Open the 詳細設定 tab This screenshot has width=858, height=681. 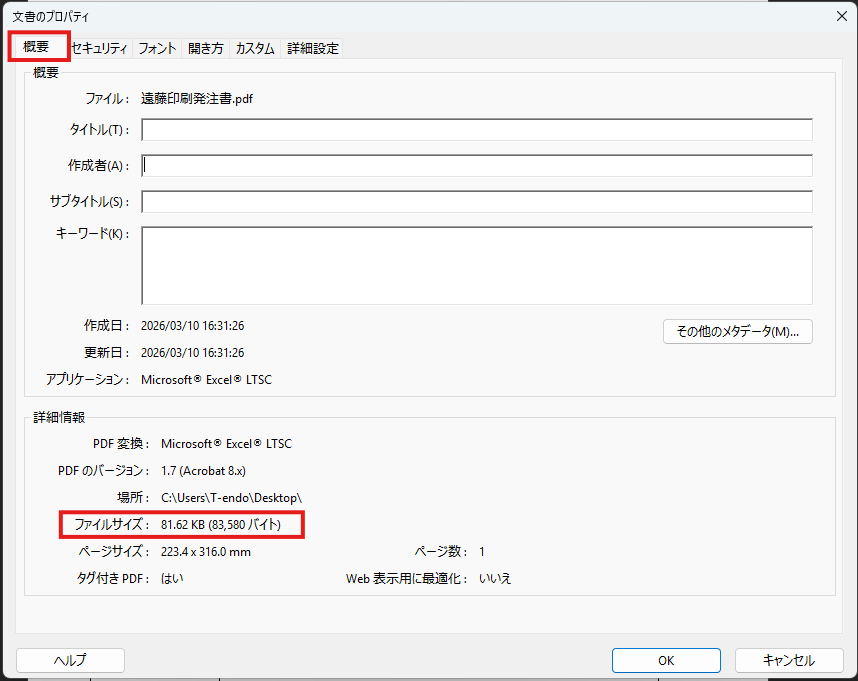313,48
